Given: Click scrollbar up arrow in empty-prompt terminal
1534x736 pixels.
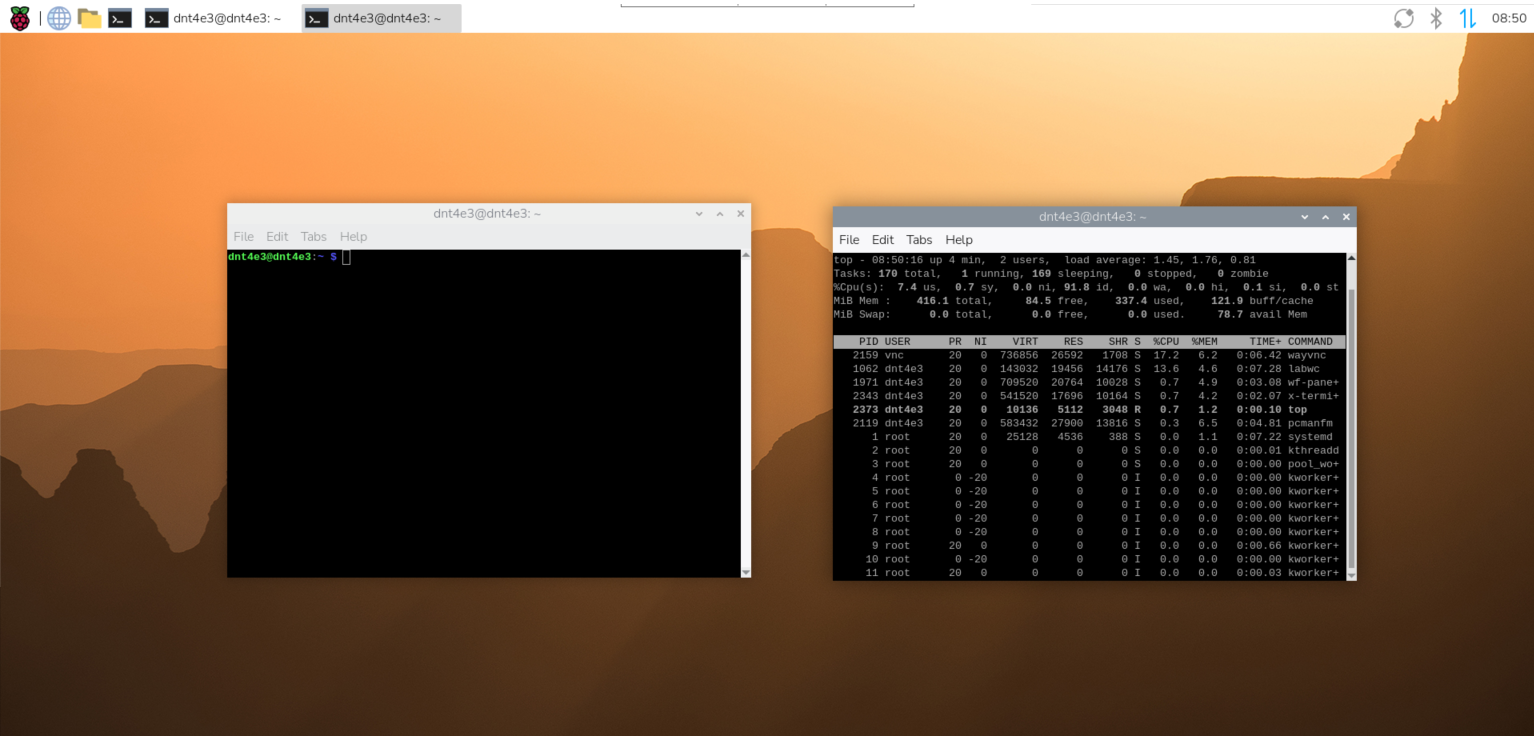Looking at the screenshot, I should [745, 256].
